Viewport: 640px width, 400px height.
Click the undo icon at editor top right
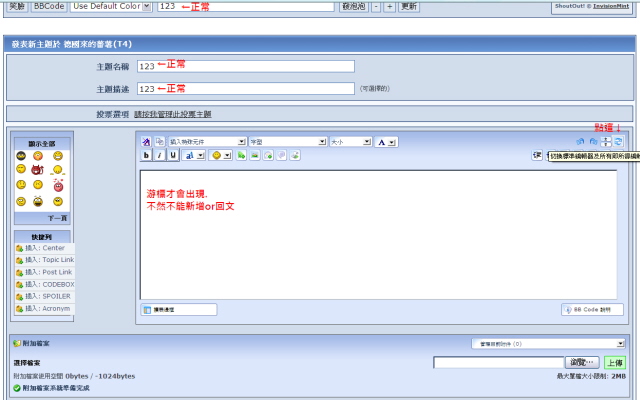click(580, 142)
